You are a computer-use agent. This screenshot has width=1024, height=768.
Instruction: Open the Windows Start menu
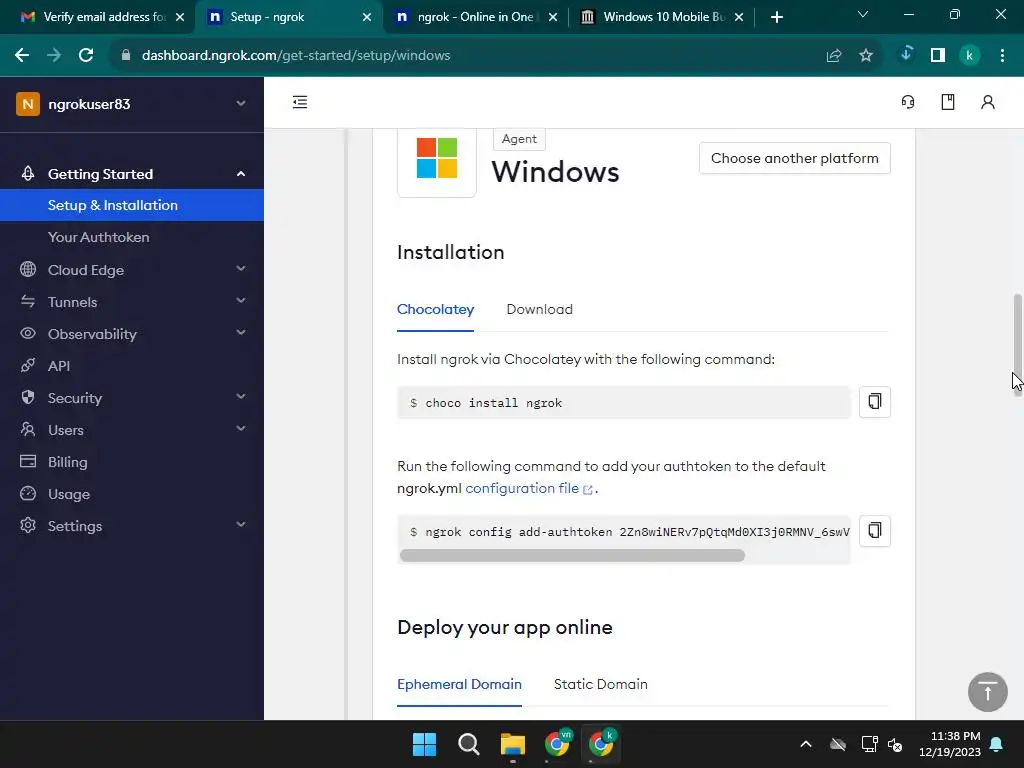(424, 744)
